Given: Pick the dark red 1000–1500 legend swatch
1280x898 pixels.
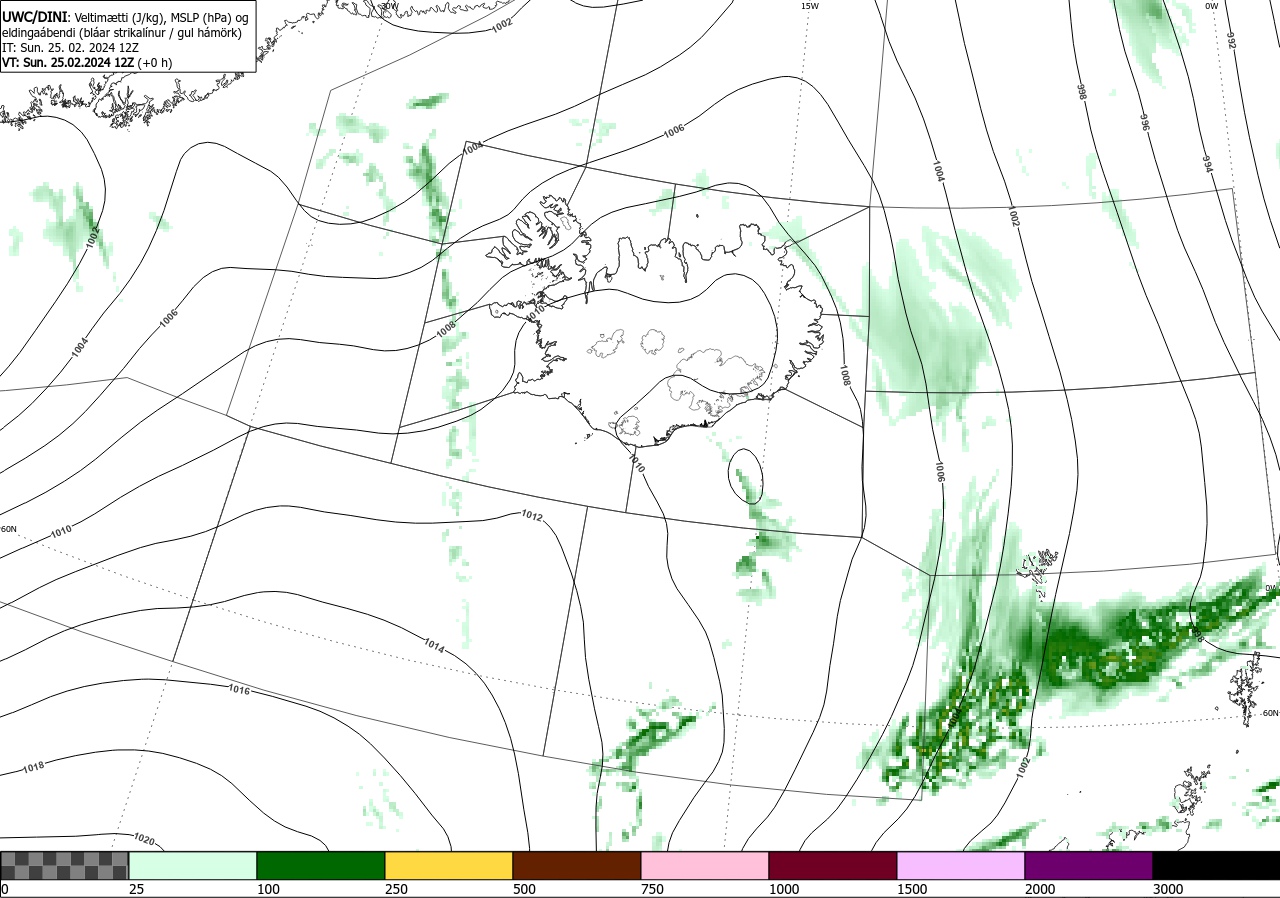Looking at the screenshot, I should coord(833,865).
